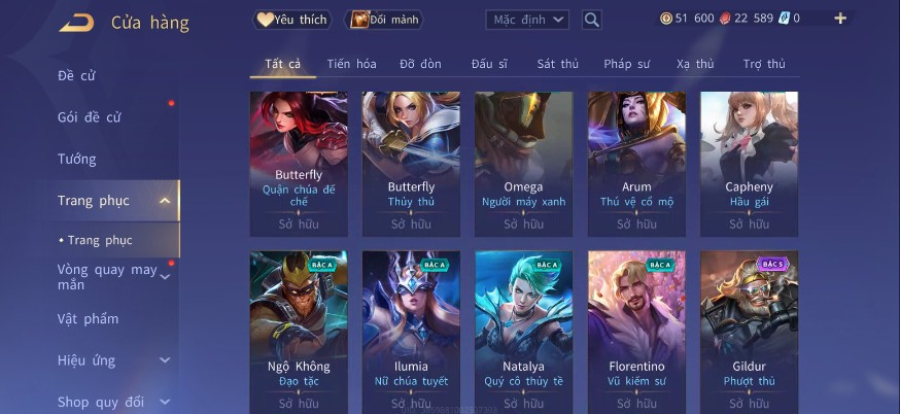Viewport: 900px width, 414px height.
Task: Tap the gold coin balance icon
Action: point(666,18)
